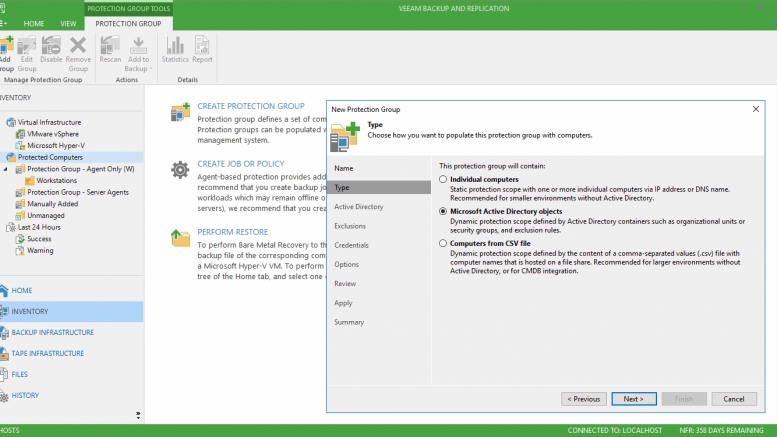Select Computers from CSV file radio button

443,243
